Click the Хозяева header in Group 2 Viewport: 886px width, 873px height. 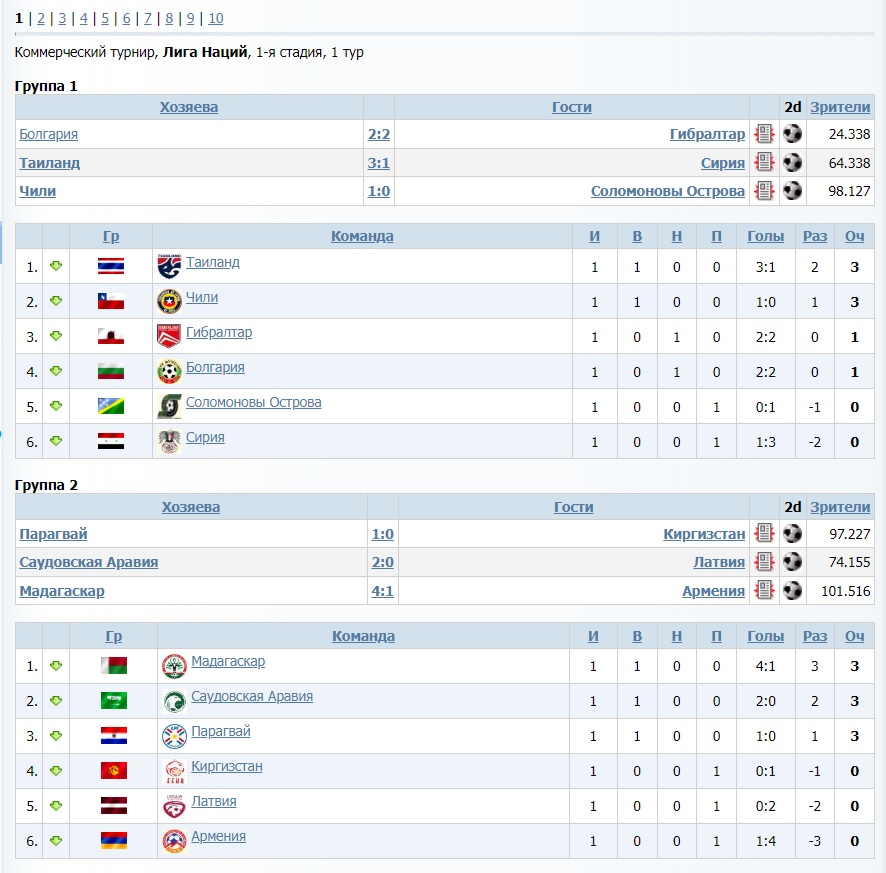pos(191,507)
